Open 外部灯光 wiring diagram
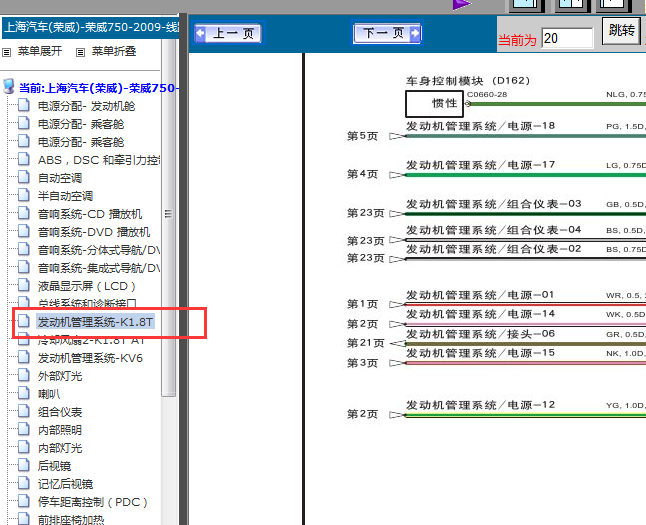This screenshot has width=646, height=525. click(60, 376)
